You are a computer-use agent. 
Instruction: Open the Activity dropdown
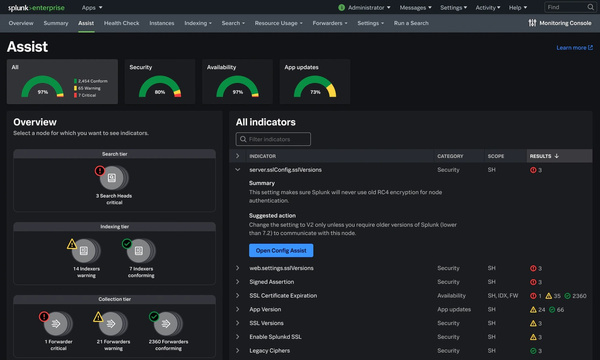(x=488, y=7)
